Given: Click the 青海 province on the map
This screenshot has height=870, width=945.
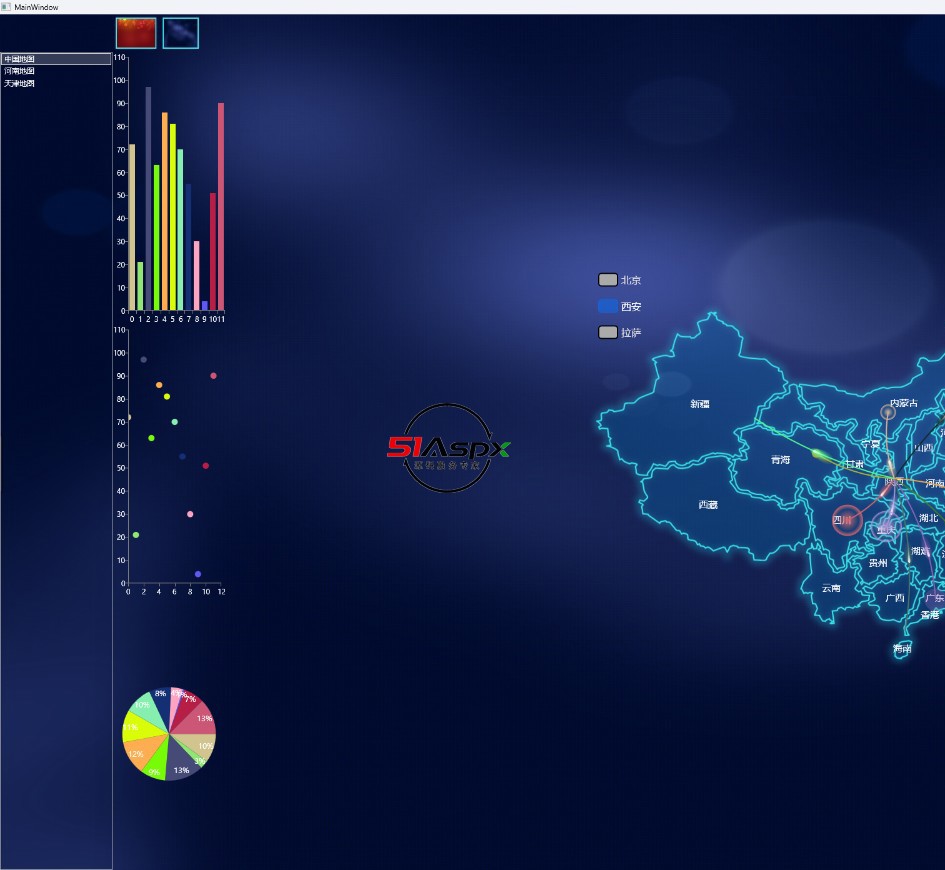Looking at the screenshot, I should pos(780,460).
